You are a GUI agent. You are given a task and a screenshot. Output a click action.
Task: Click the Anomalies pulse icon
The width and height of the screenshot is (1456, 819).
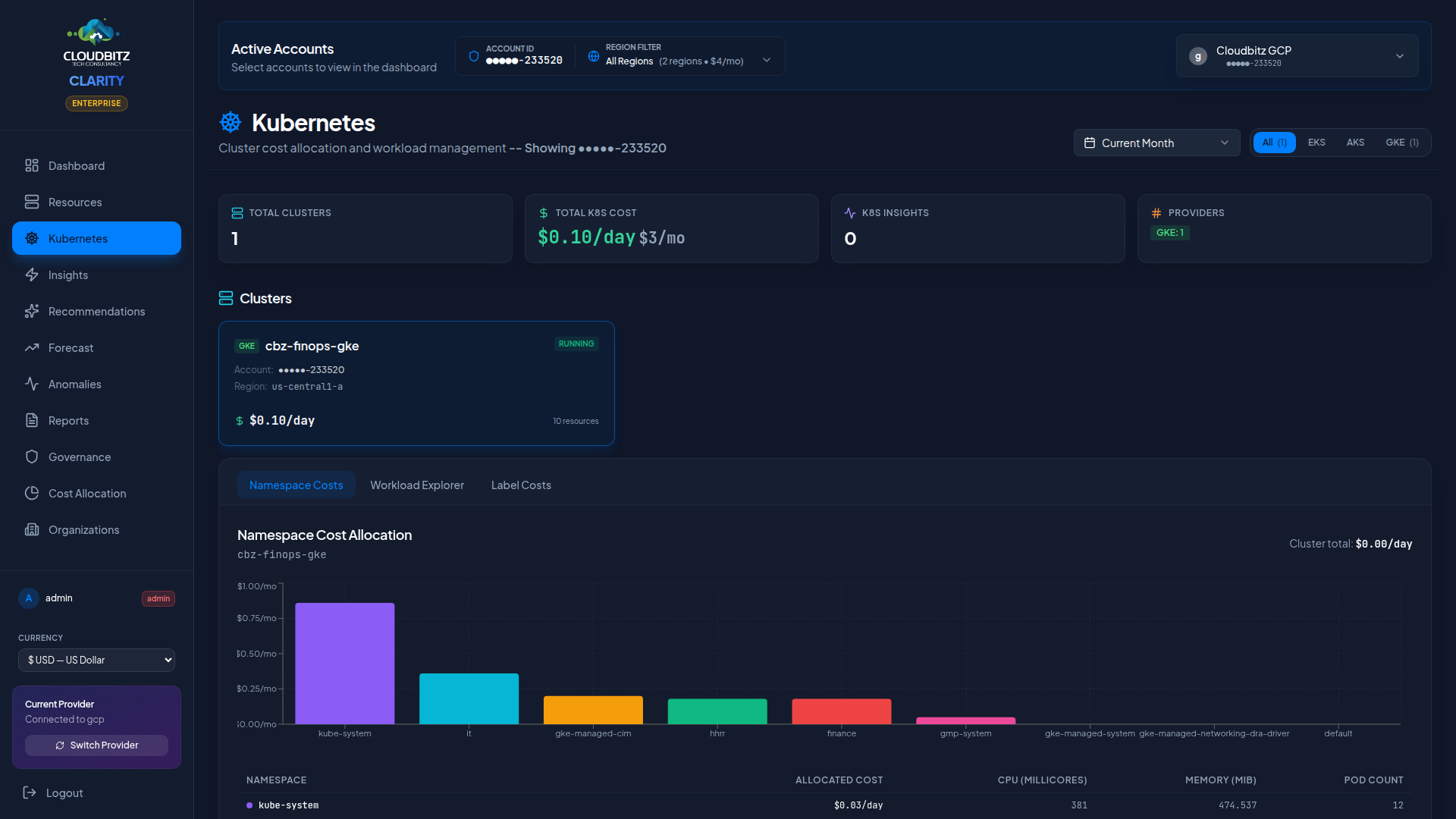coord(32,384)
